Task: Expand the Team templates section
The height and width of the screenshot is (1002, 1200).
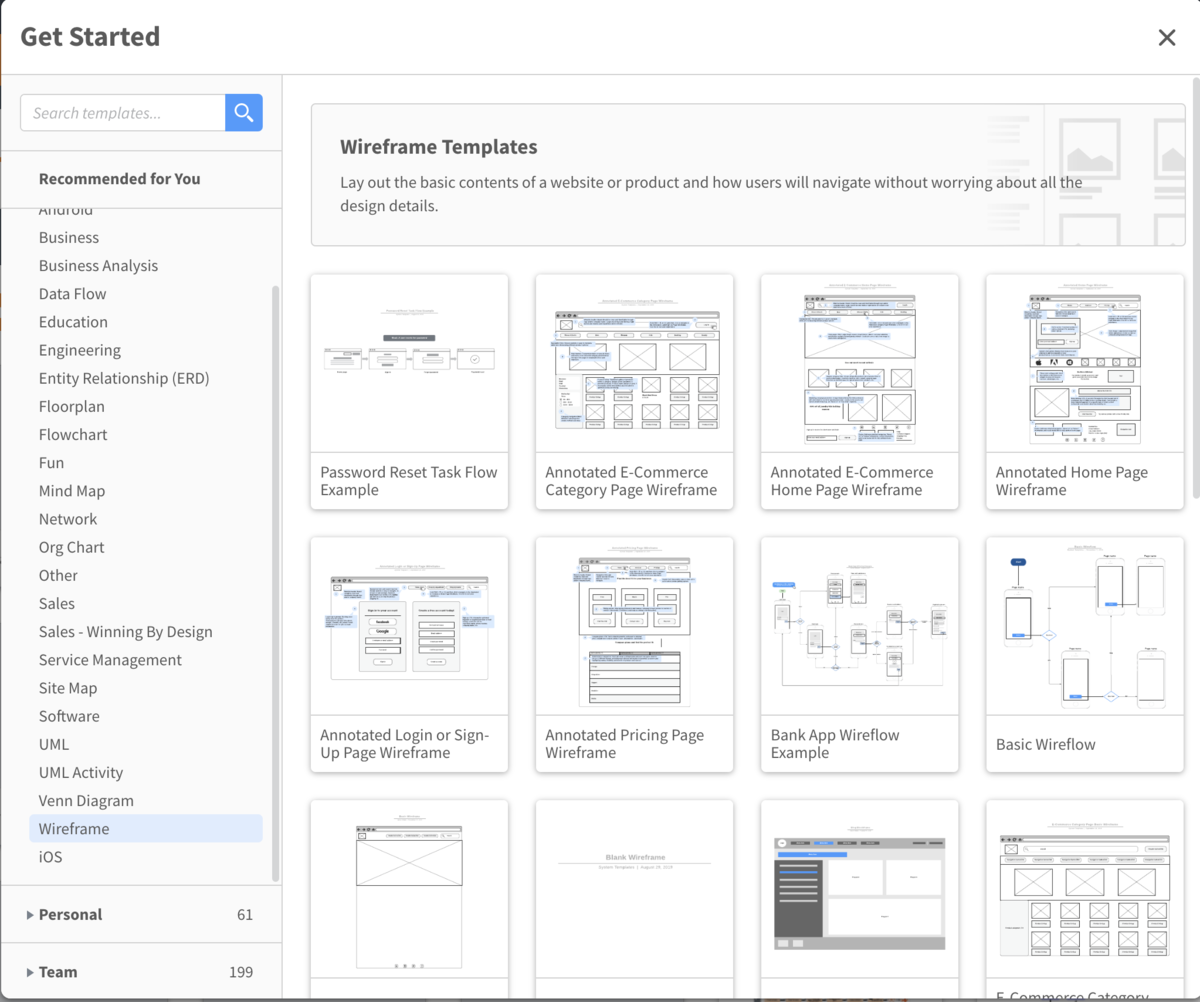Action: pyautogui.click(x=58, y=972)
